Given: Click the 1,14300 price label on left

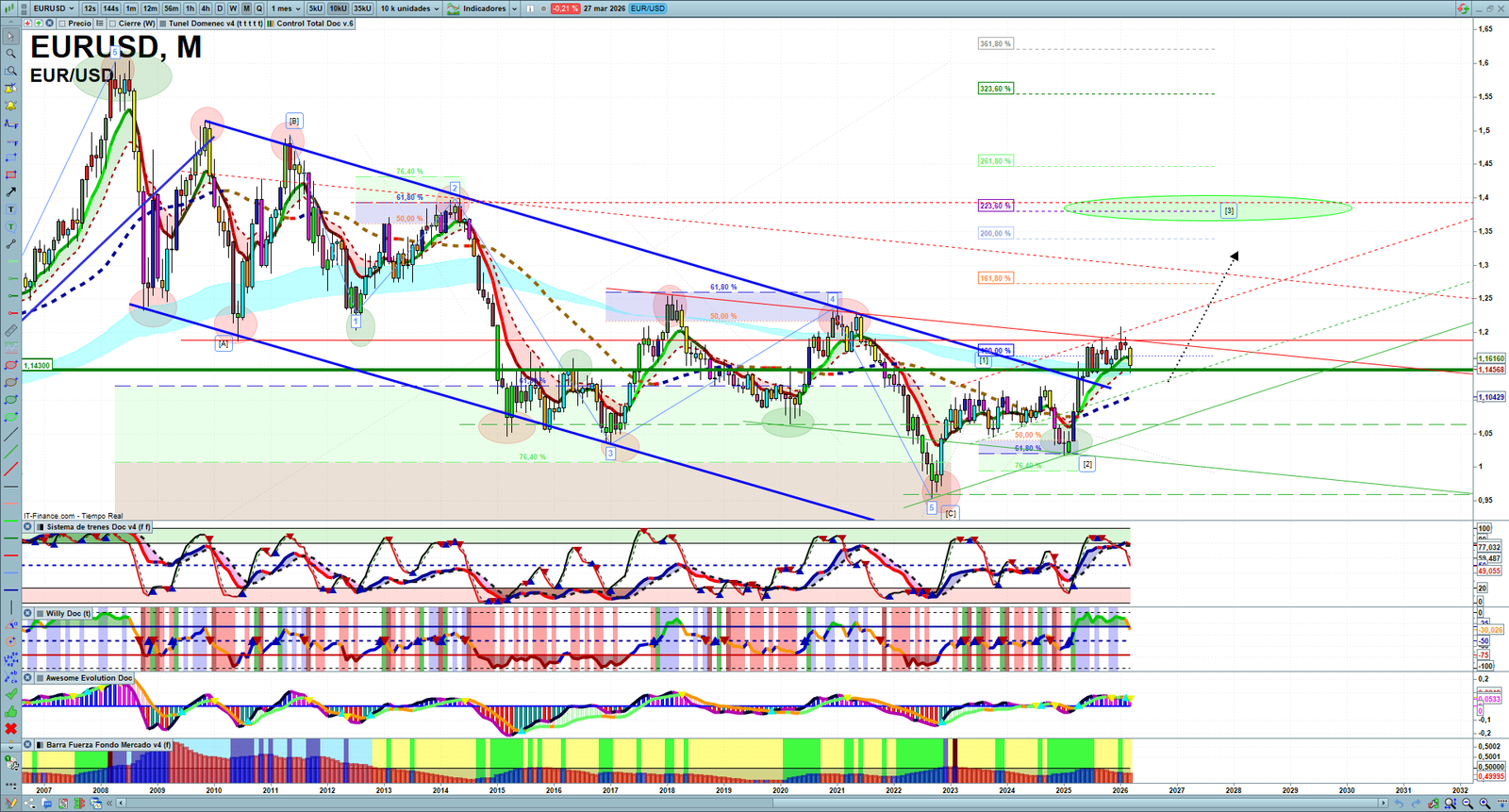Looking at the screenshot, I should coord(37,365).
